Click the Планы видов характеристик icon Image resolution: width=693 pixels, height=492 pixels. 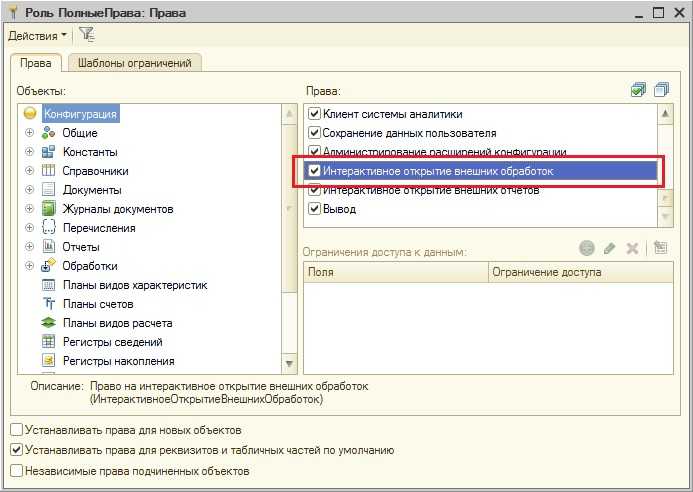(x=48, y=285)
